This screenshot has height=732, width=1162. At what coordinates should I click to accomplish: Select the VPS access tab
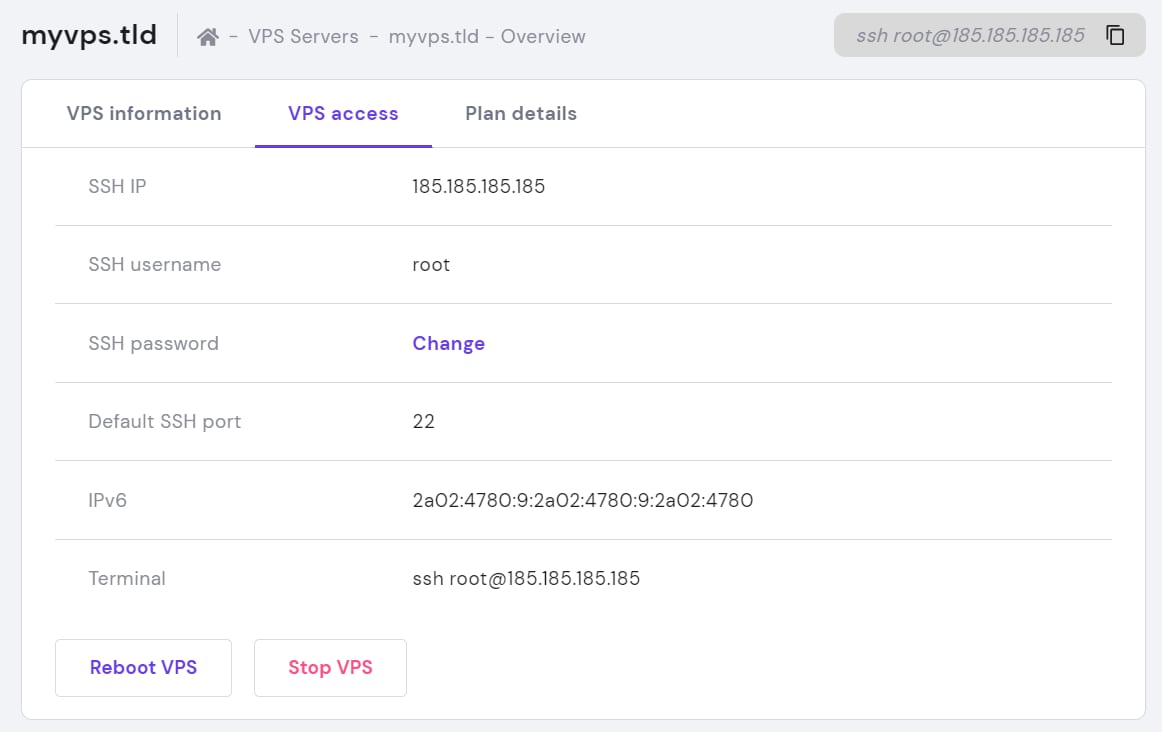(x=343, y=114)
